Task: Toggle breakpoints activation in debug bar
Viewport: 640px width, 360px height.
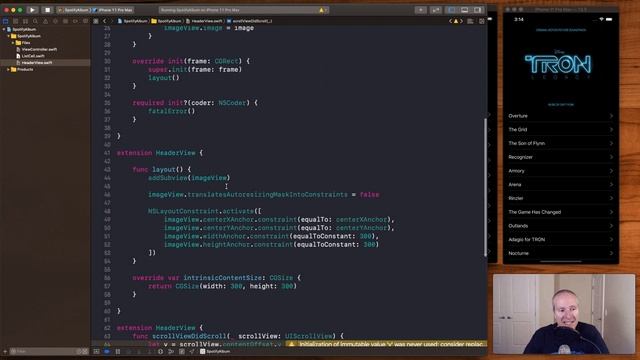Action: [x=107, y=351]
